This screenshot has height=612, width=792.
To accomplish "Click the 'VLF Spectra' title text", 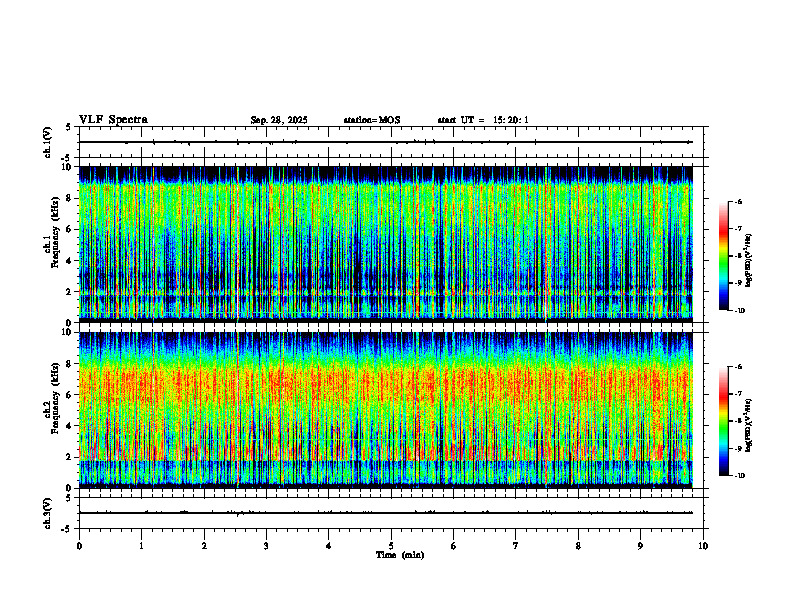I will coord(113,120).
